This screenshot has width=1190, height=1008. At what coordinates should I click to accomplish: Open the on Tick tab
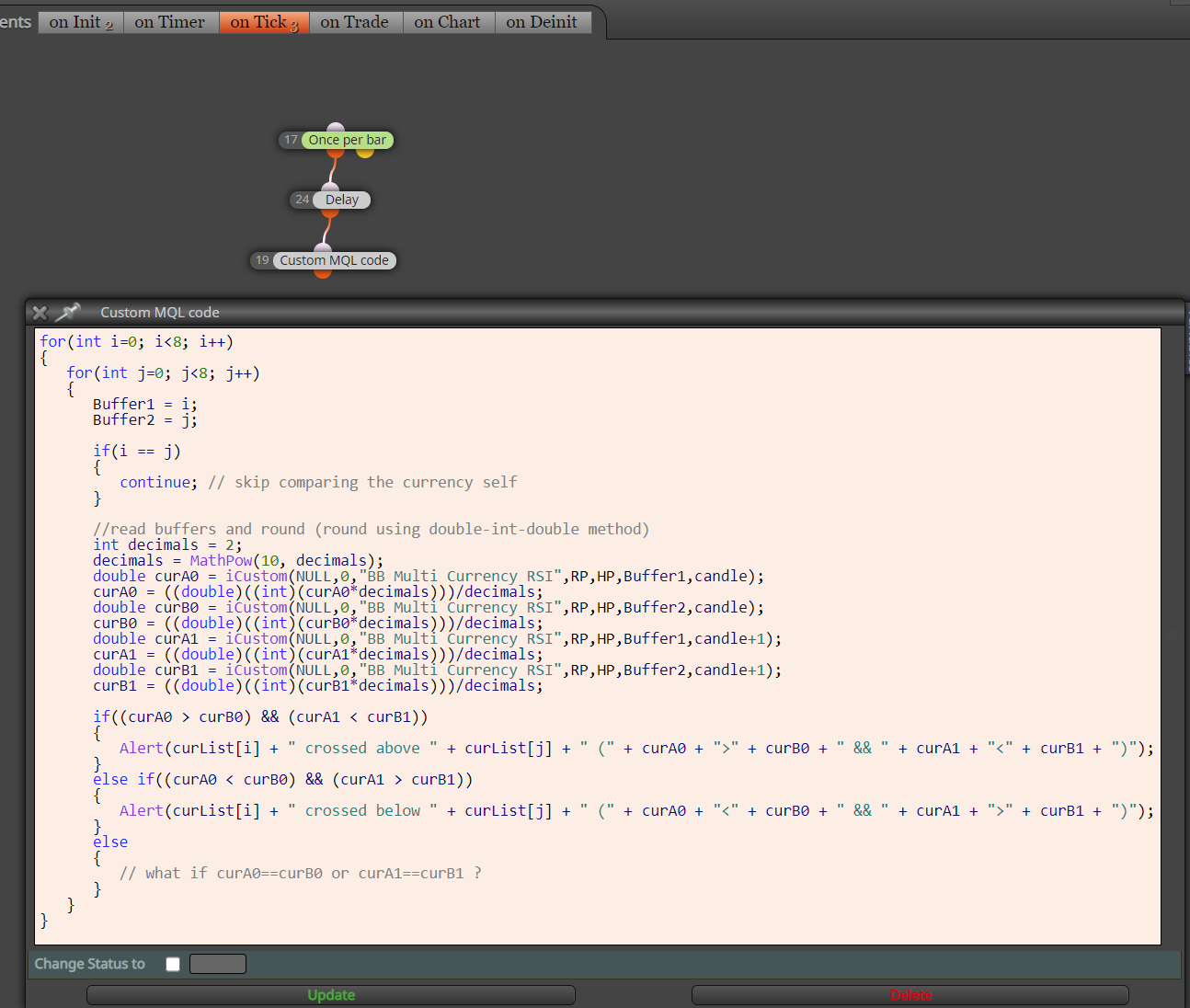pyautogui.click(x=264, y=22)
